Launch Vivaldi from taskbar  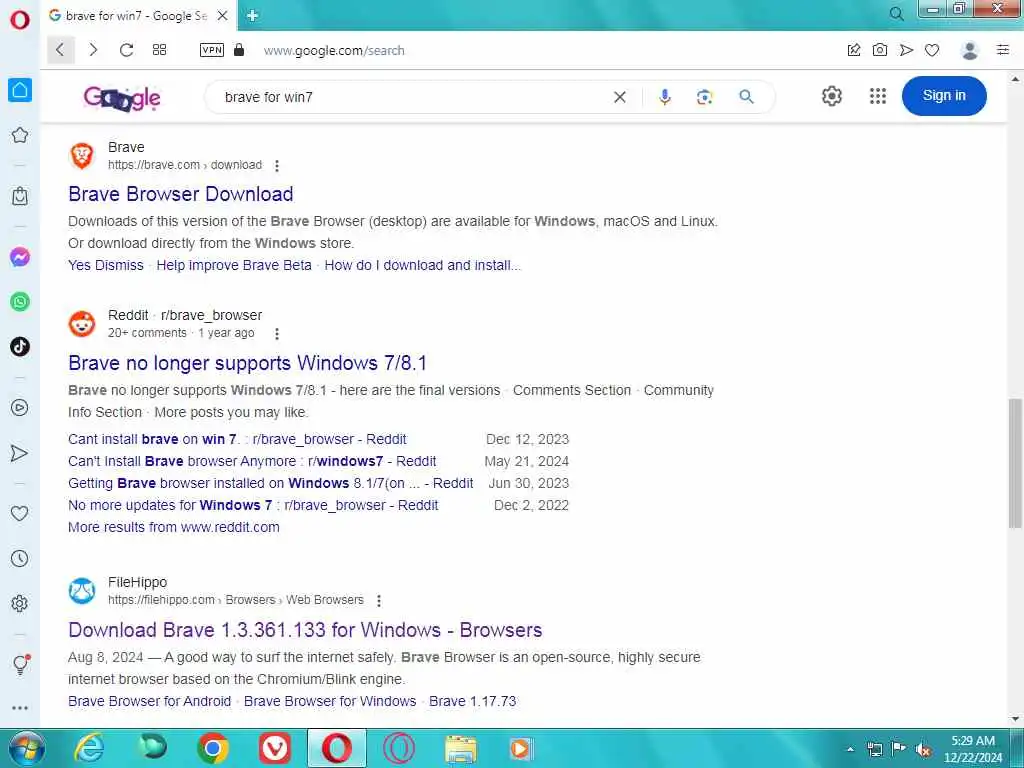point(274,748)
